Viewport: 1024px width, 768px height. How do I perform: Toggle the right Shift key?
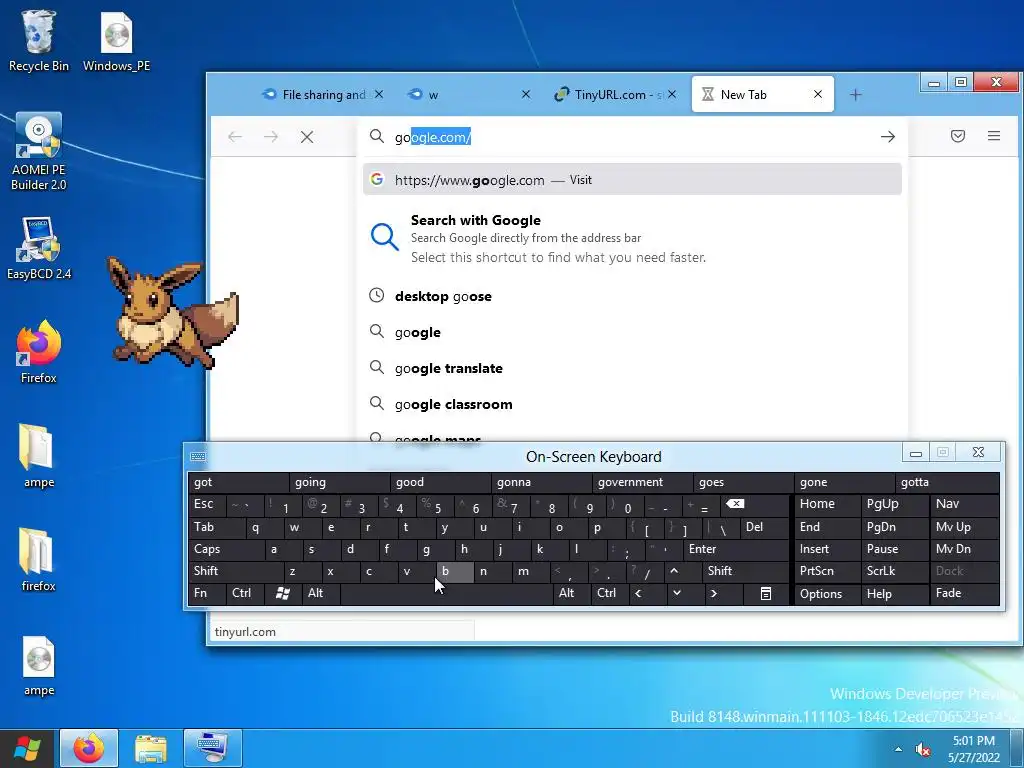coord(746,571)
